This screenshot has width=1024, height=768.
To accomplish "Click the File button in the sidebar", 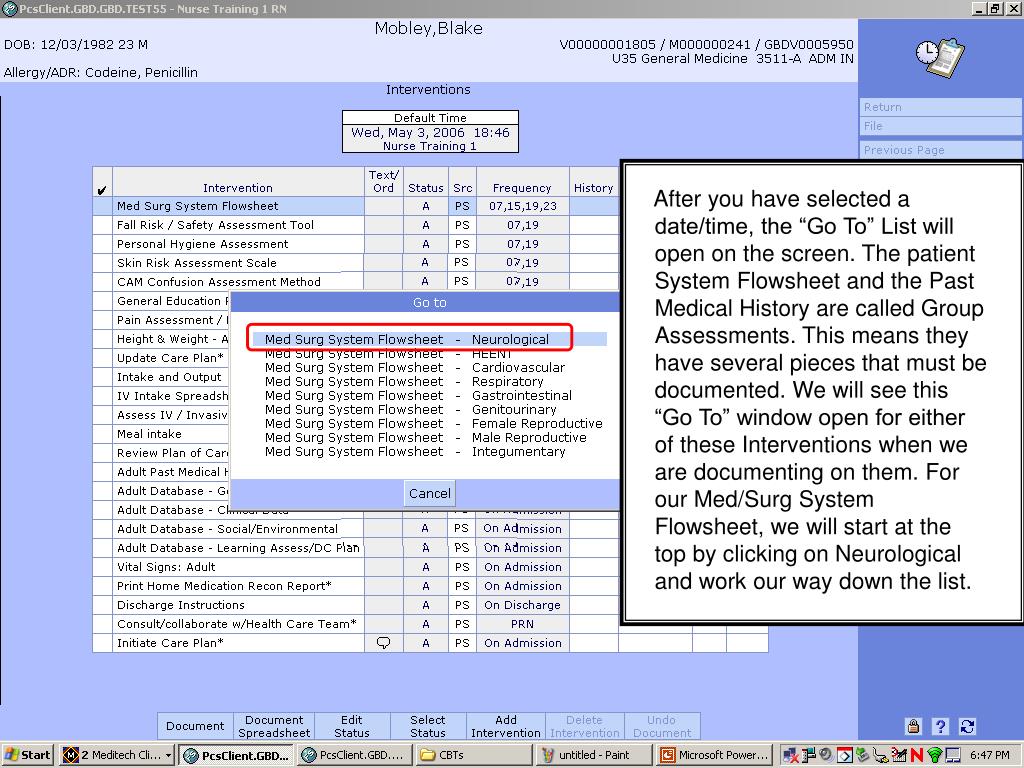I will point(940,126).
